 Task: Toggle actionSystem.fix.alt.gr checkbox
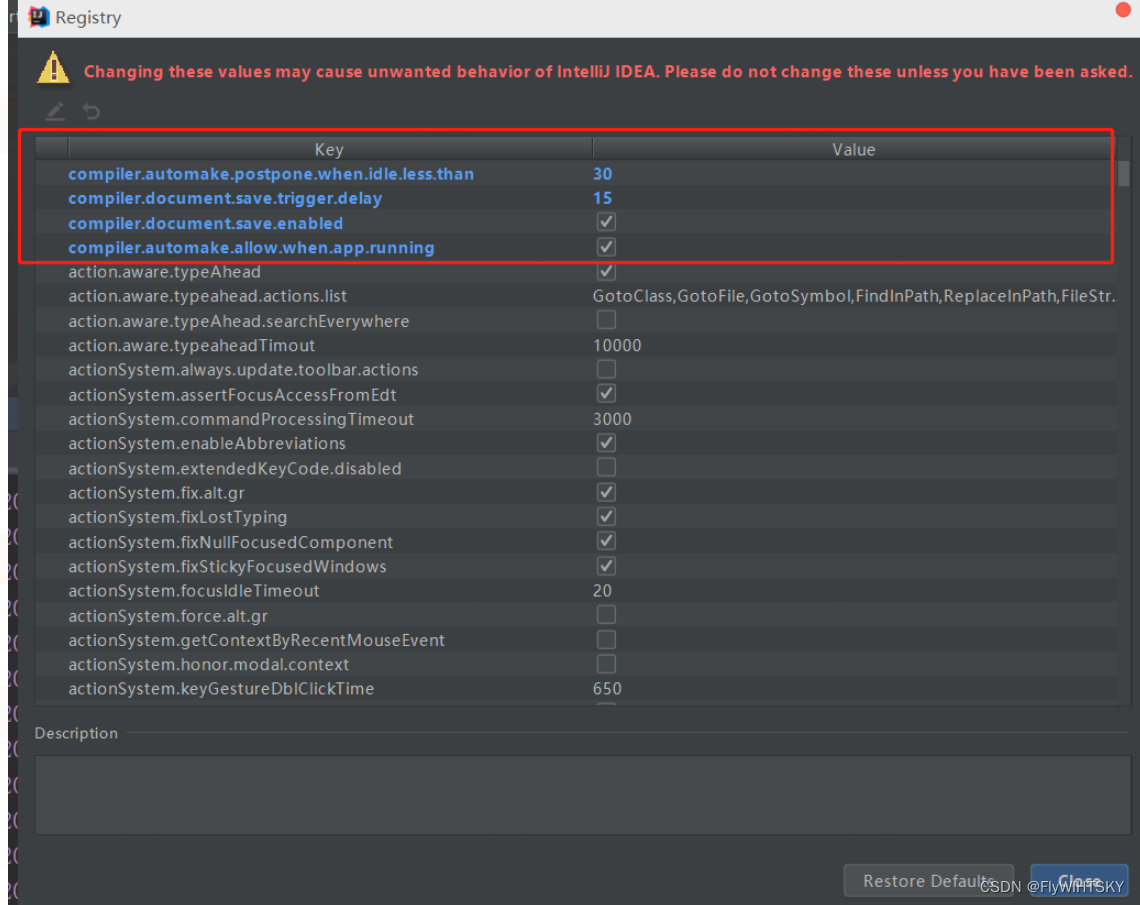point(606,492)
